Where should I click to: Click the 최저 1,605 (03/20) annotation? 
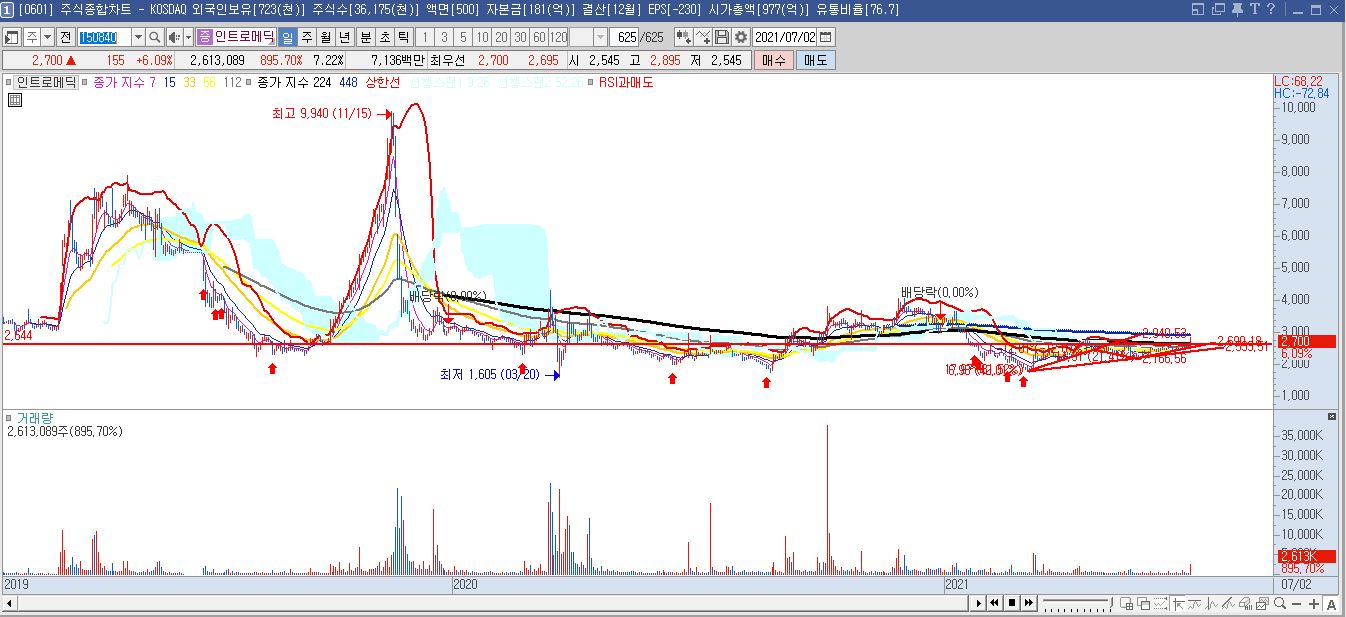(x=489, y=374)
